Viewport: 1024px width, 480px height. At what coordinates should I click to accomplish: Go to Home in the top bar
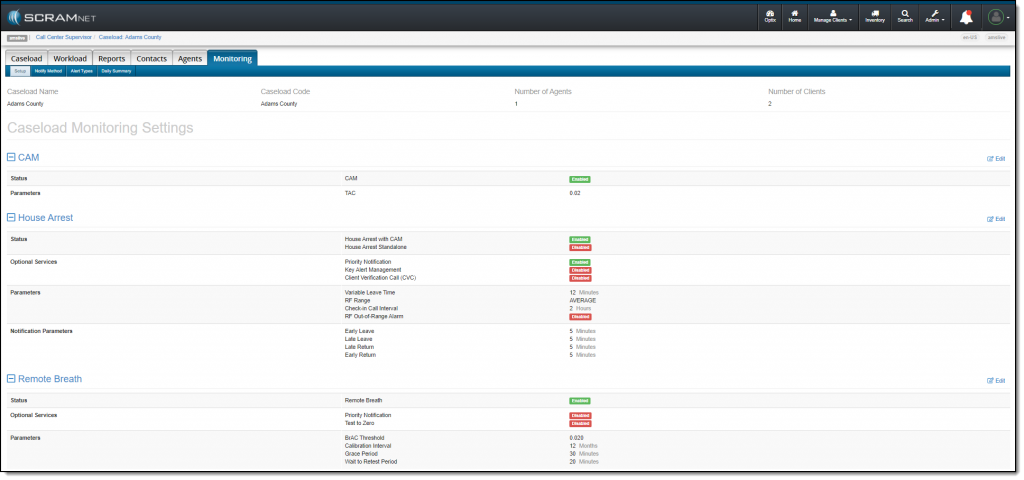pyautogui.click(x=795, y=16)
